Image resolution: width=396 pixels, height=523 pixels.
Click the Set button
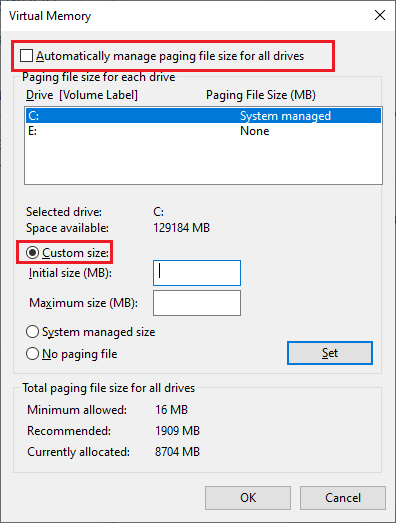pos(330,353)
